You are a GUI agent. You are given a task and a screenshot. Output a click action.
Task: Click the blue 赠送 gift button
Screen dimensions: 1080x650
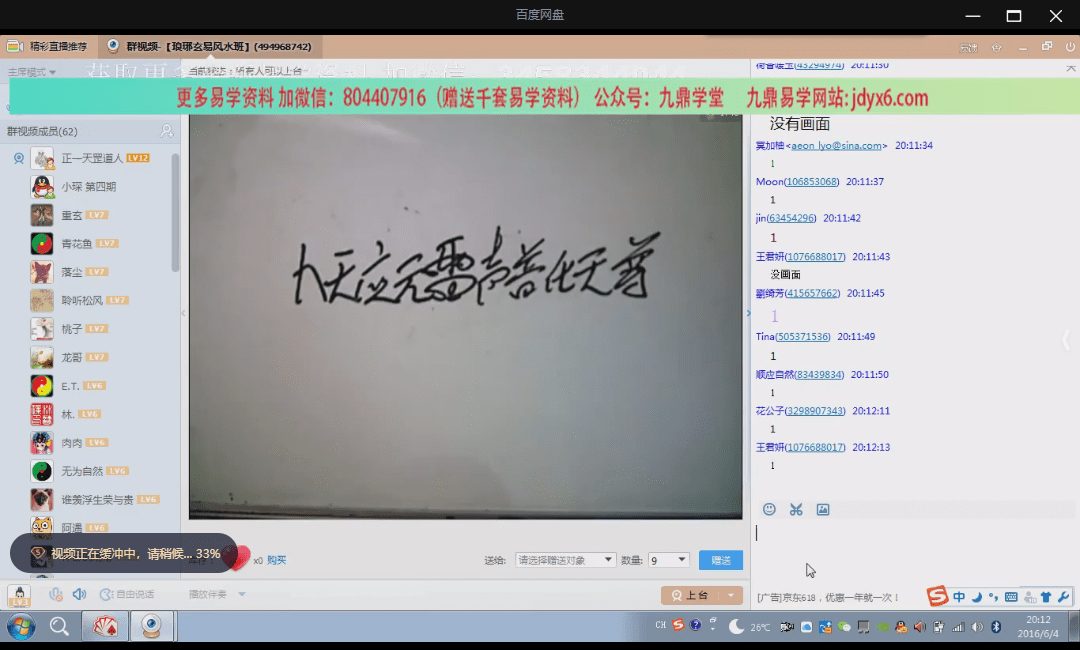(720, 560)
